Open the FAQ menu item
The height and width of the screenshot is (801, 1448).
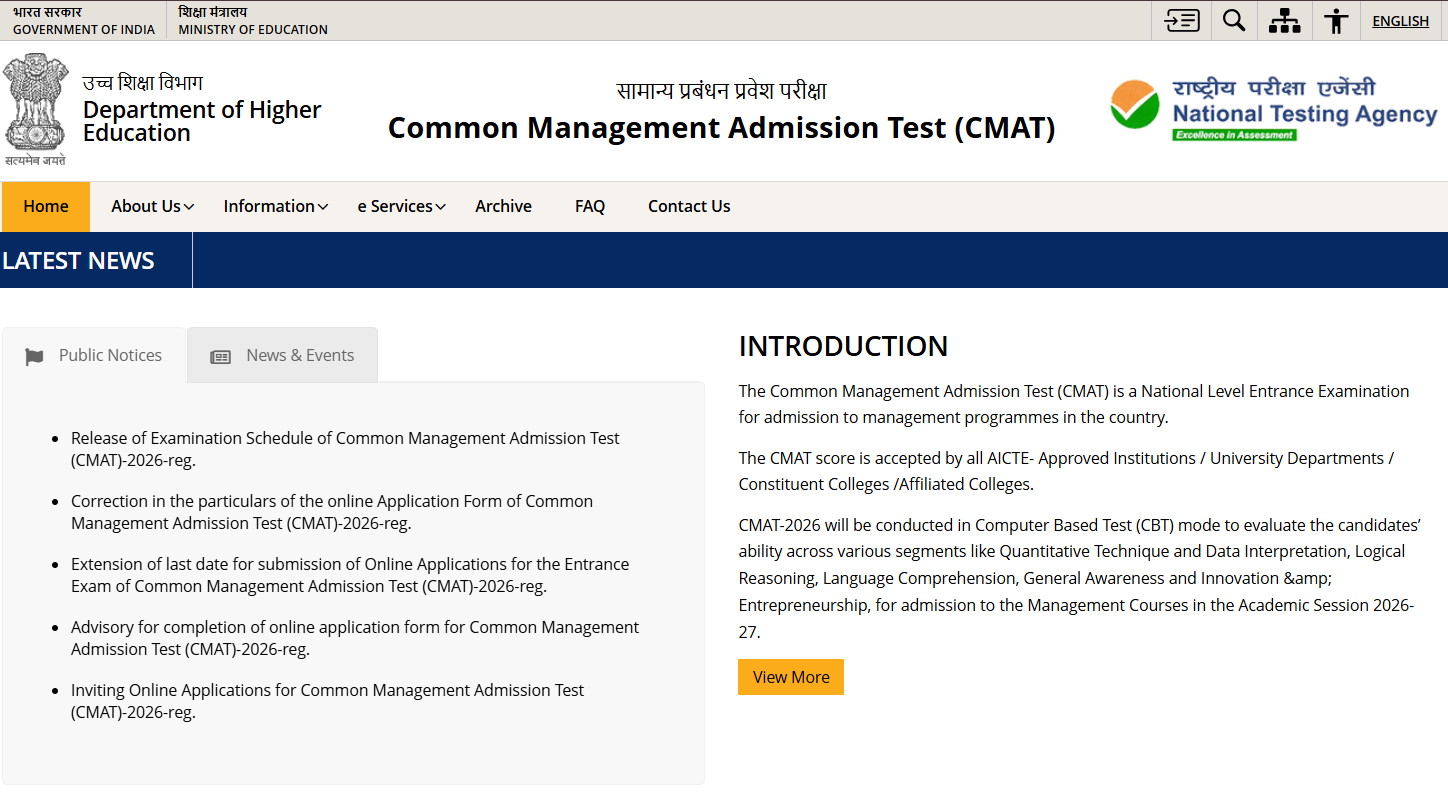click(590, 206)
